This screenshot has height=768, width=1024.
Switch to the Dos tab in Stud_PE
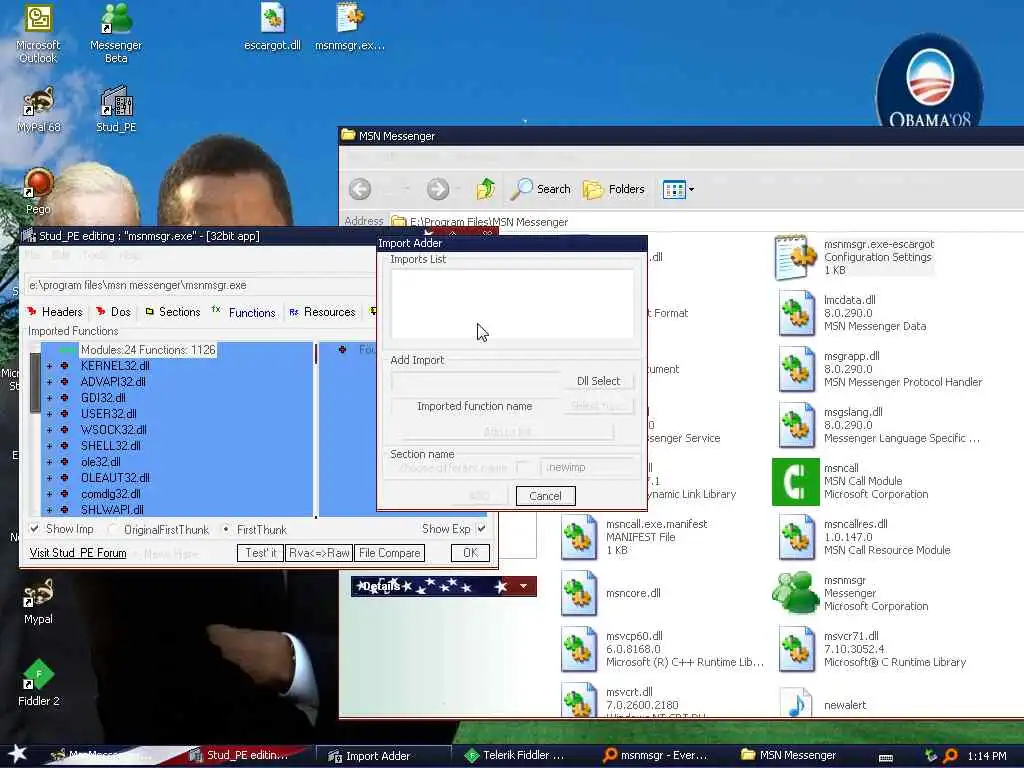tap(113, 312)
